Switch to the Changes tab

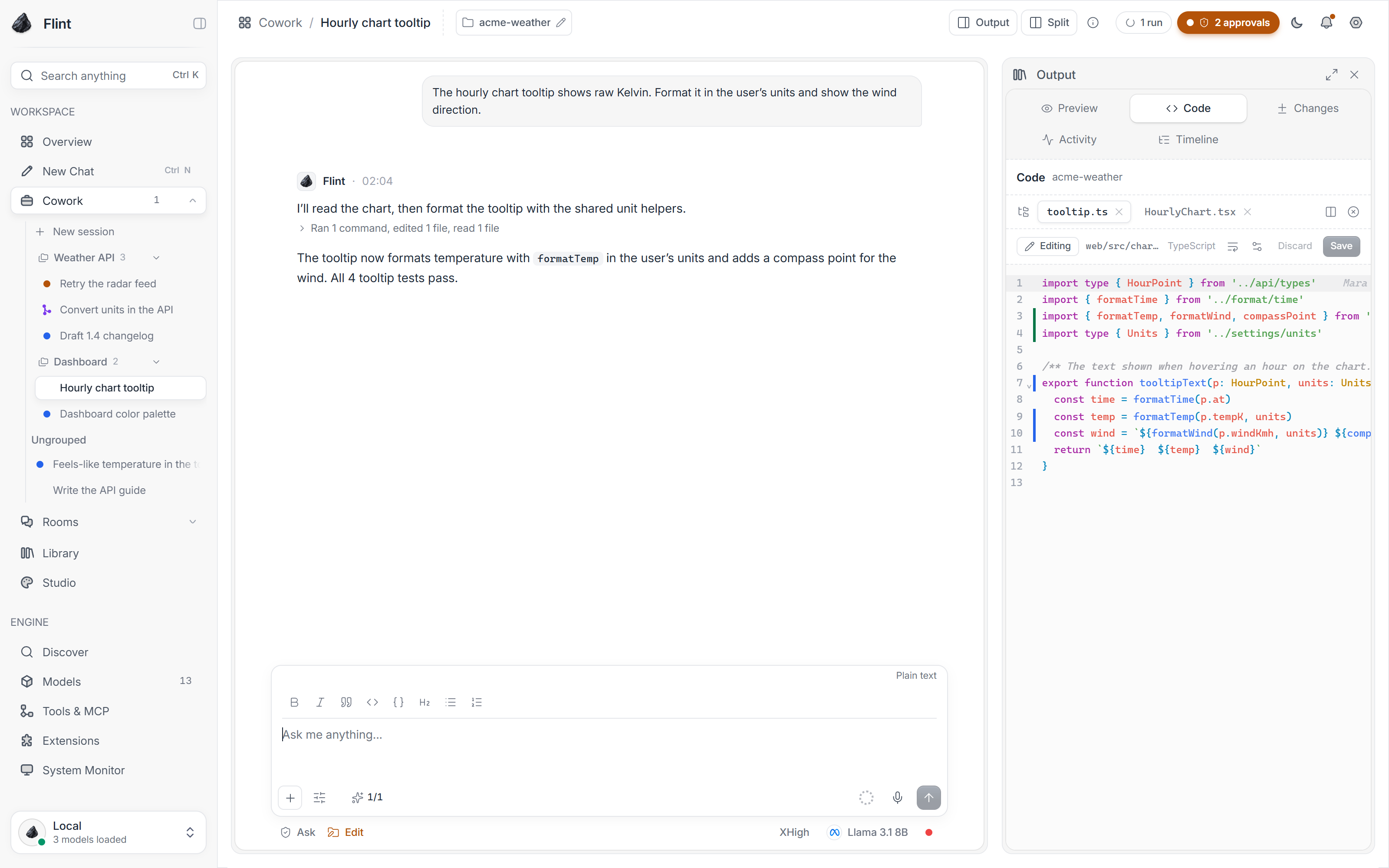tap(1307, 108)
